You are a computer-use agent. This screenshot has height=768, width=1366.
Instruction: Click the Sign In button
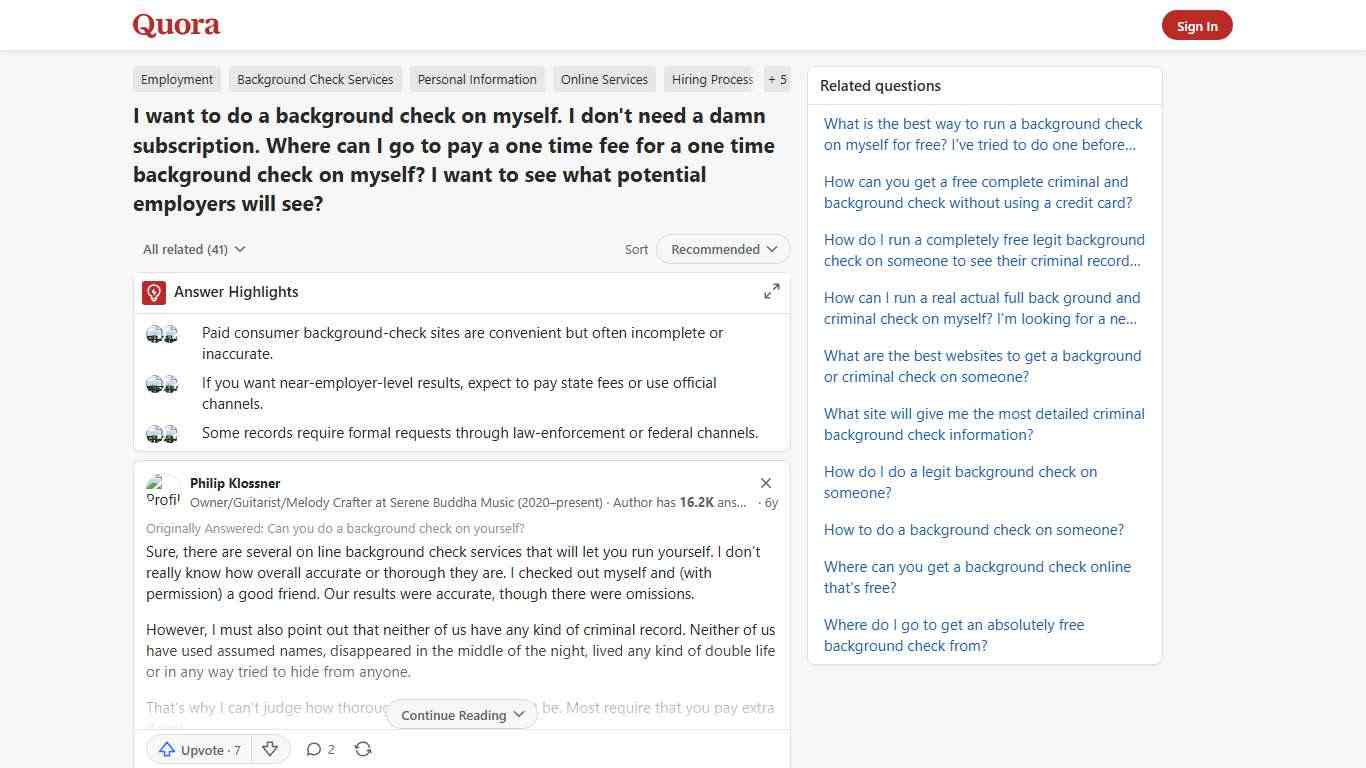(x=1197, y=25)
